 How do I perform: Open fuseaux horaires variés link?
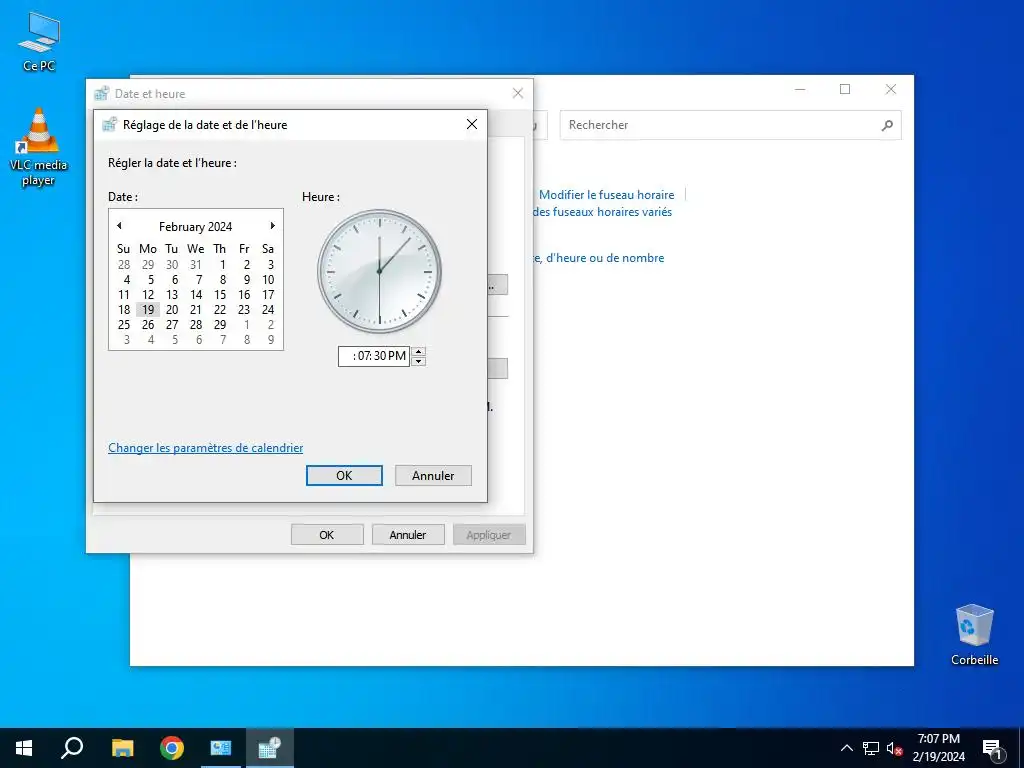click(601, 212)
